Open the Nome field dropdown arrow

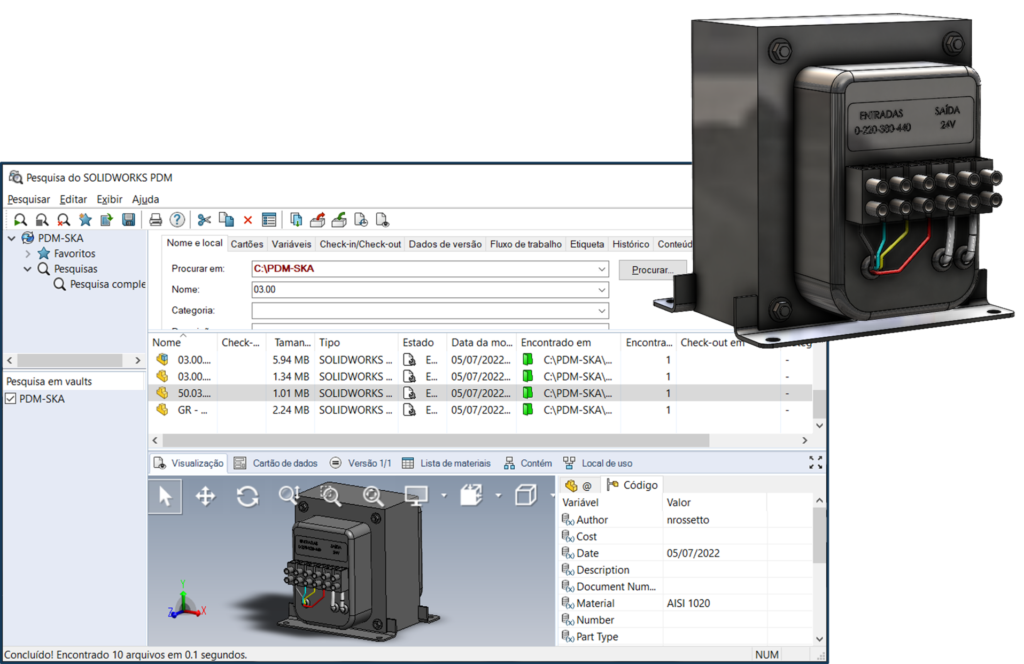click(600, 290)
